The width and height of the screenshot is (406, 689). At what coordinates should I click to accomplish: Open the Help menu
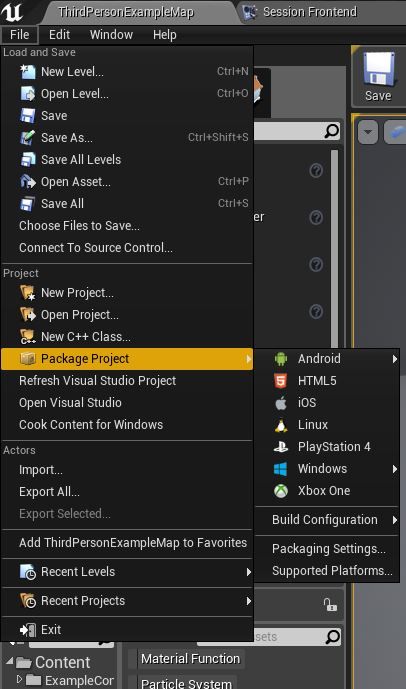pyautogui.click(x=165, y=34)
